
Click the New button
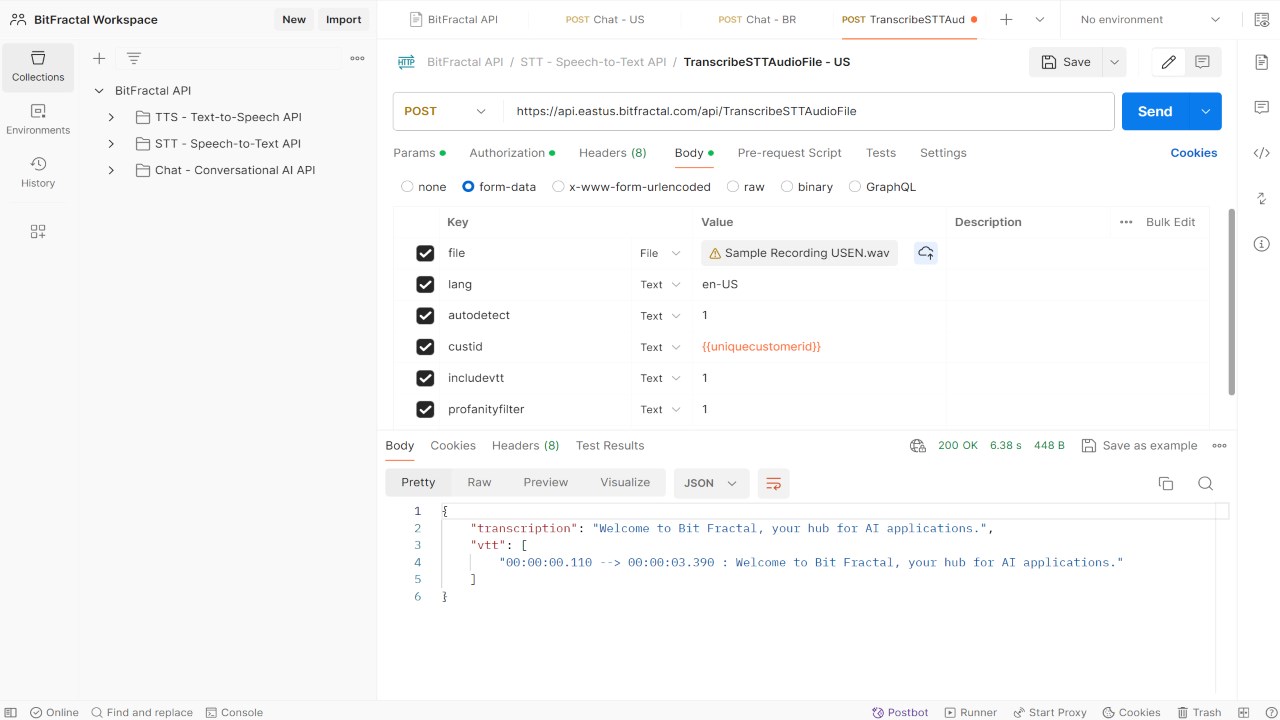coord(294,19)
